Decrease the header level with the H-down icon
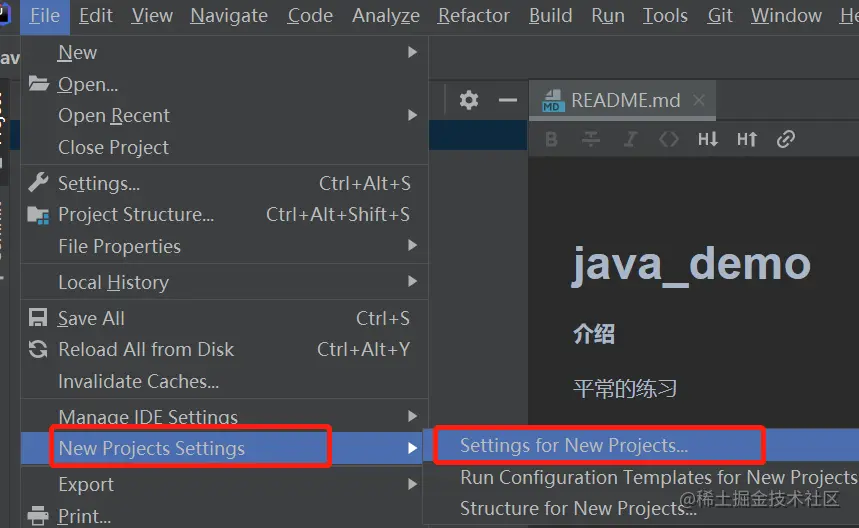This screenshot has height=528, width=859. (x=708, y=139)
